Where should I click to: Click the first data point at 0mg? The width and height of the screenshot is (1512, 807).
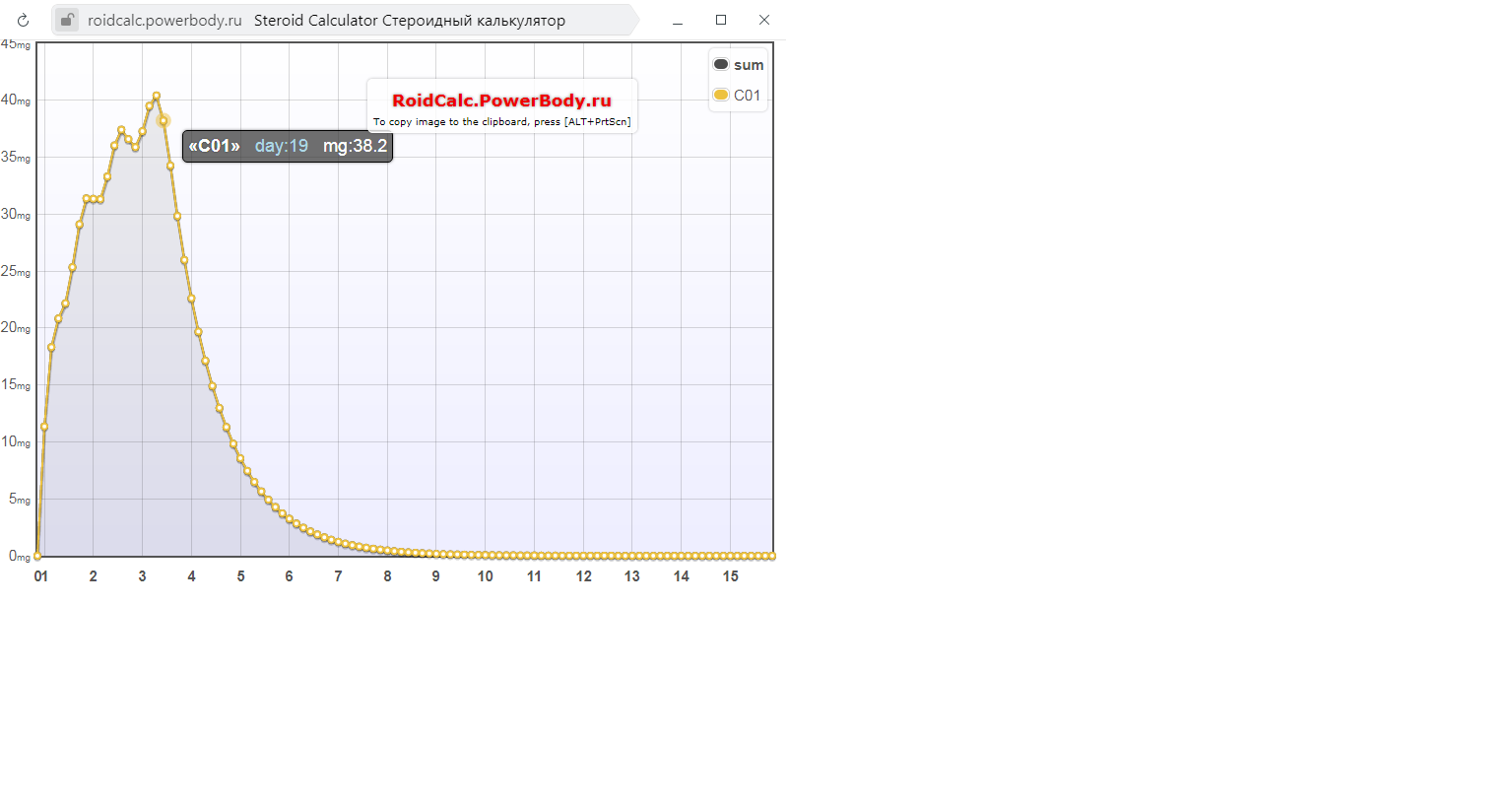tap(37, 556)
